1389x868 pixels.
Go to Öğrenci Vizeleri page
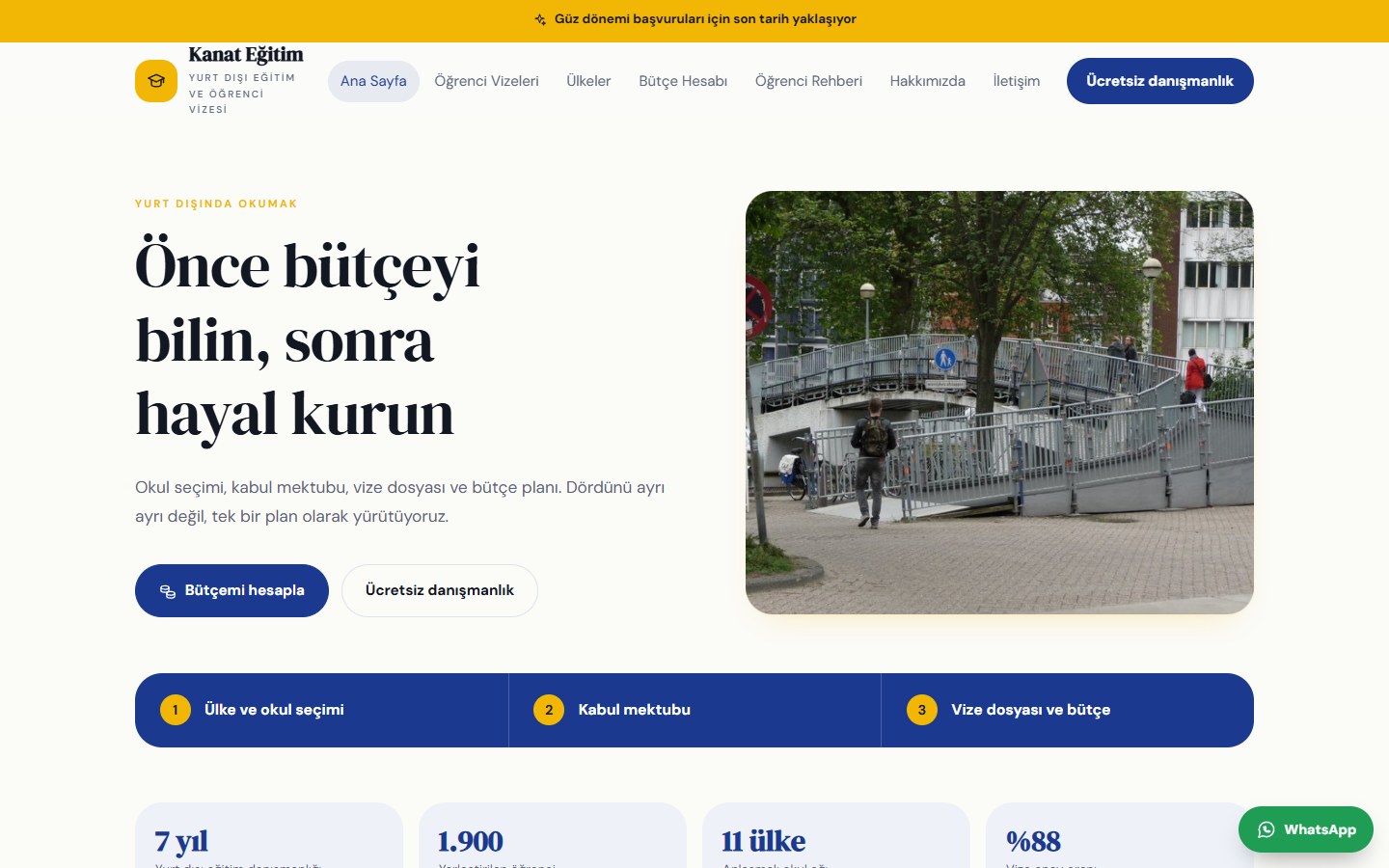coord(486,81)
